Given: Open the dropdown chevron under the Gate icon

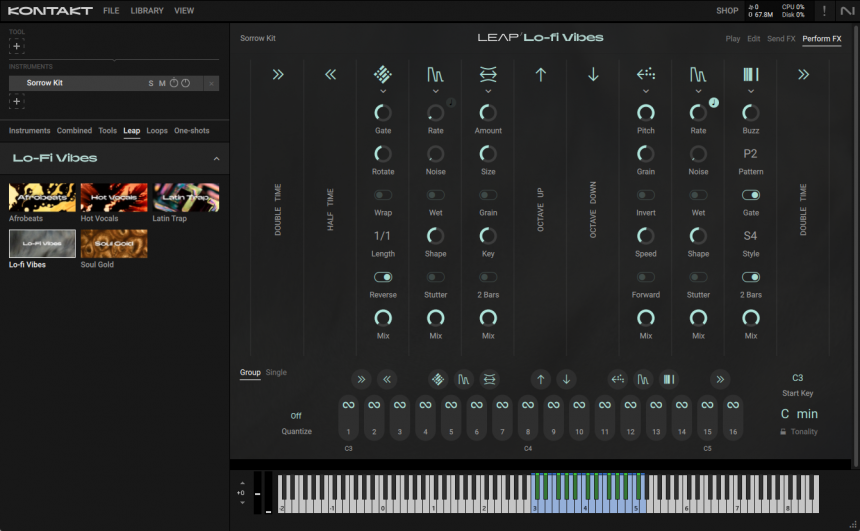Looking at the screenshot, I should tap(383, 91).
